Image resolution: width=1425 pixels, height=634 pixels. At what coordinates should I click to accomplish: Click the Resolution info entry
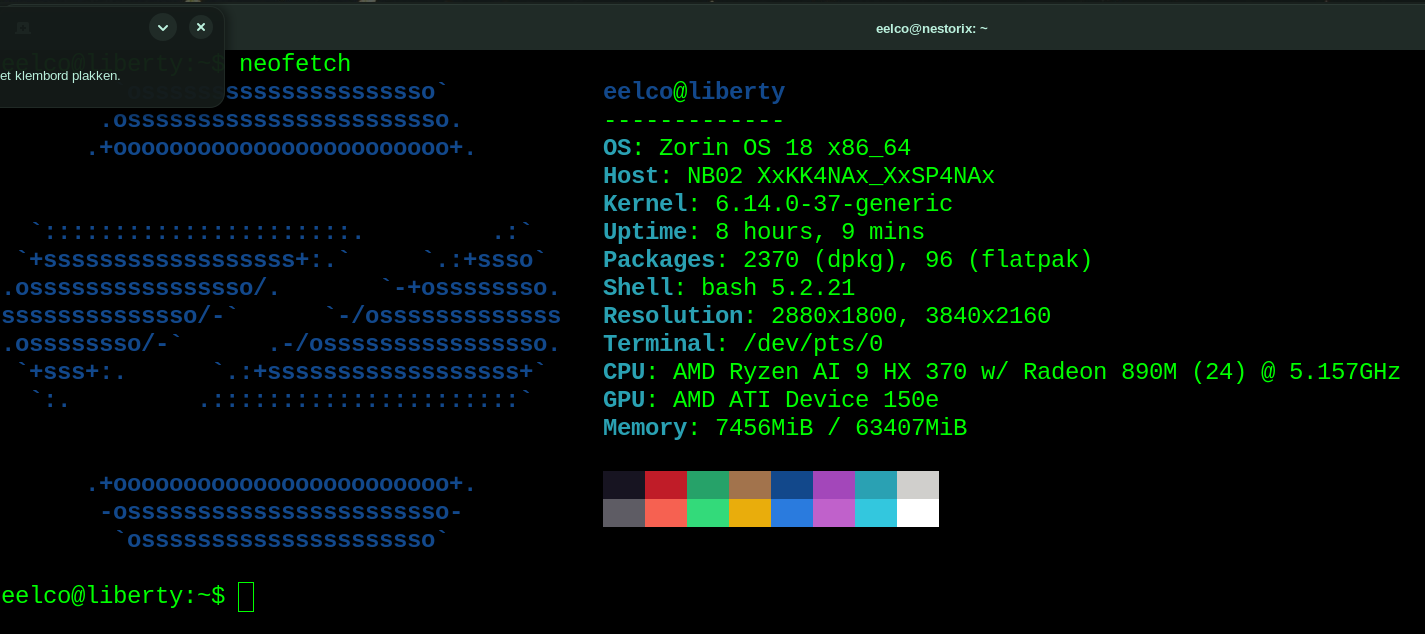[827, 315]
